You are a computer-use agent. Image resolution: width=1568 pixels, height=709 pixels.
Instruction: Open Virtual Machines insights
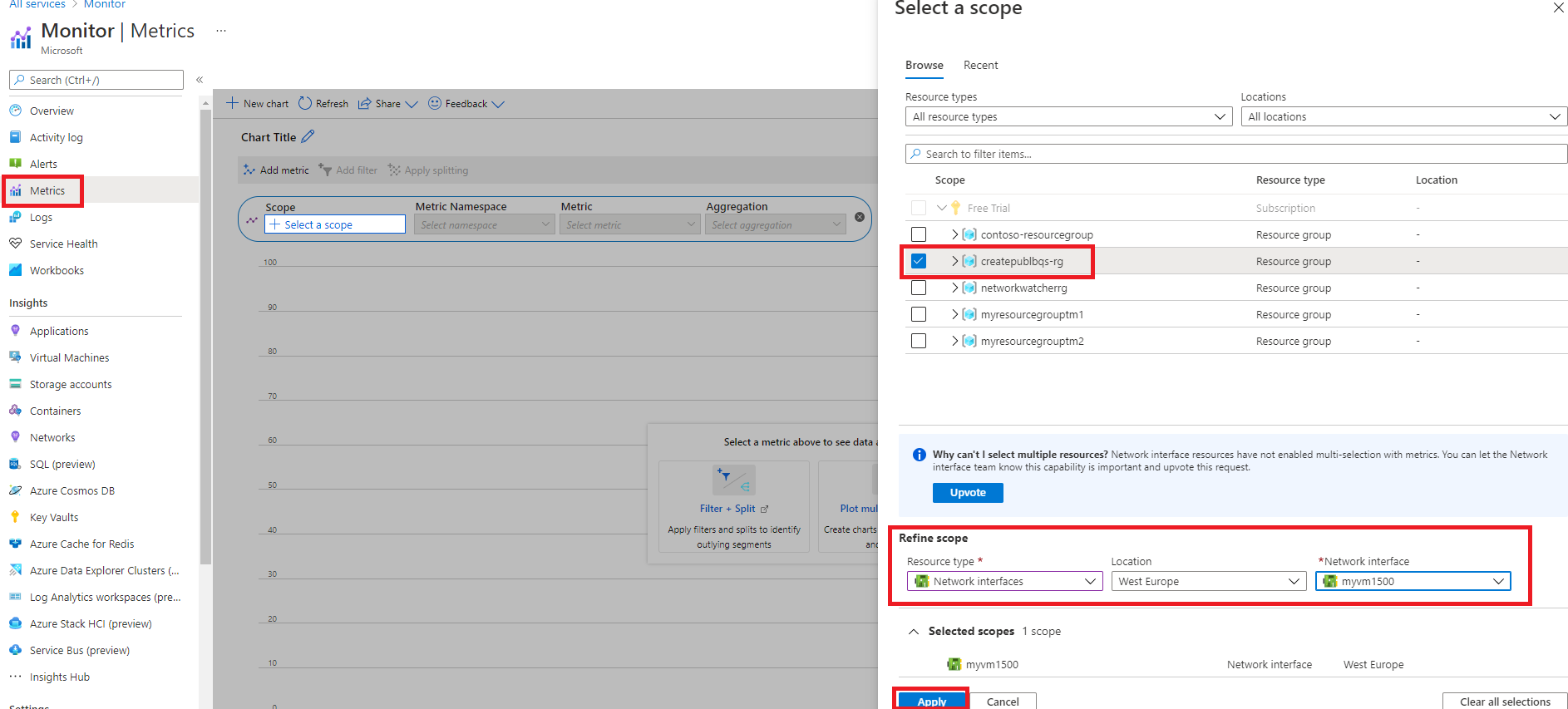(x=69, y=357)
